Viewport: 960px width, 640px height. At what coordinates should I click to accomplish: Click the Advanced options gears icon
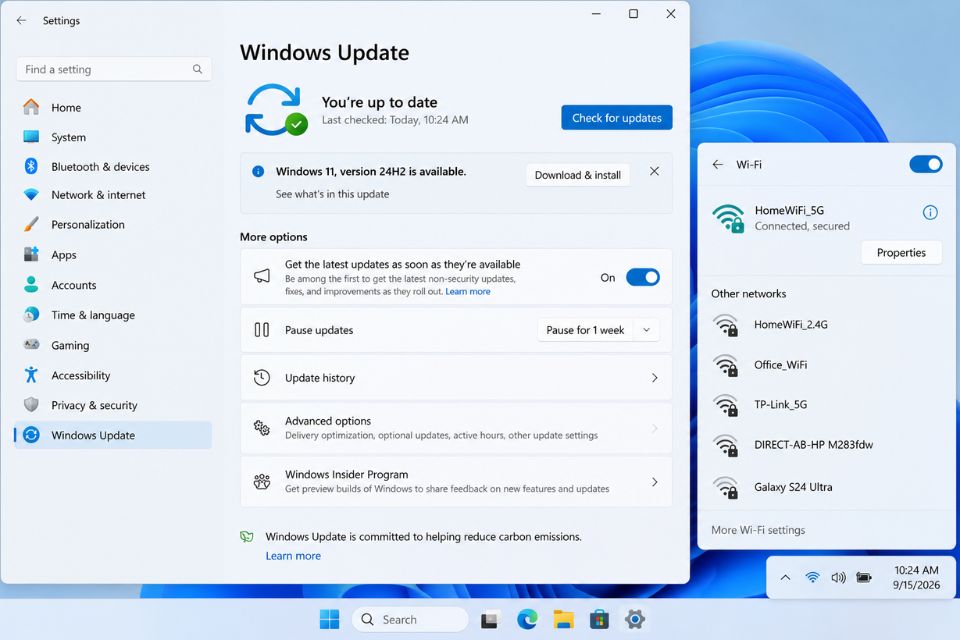262,427
